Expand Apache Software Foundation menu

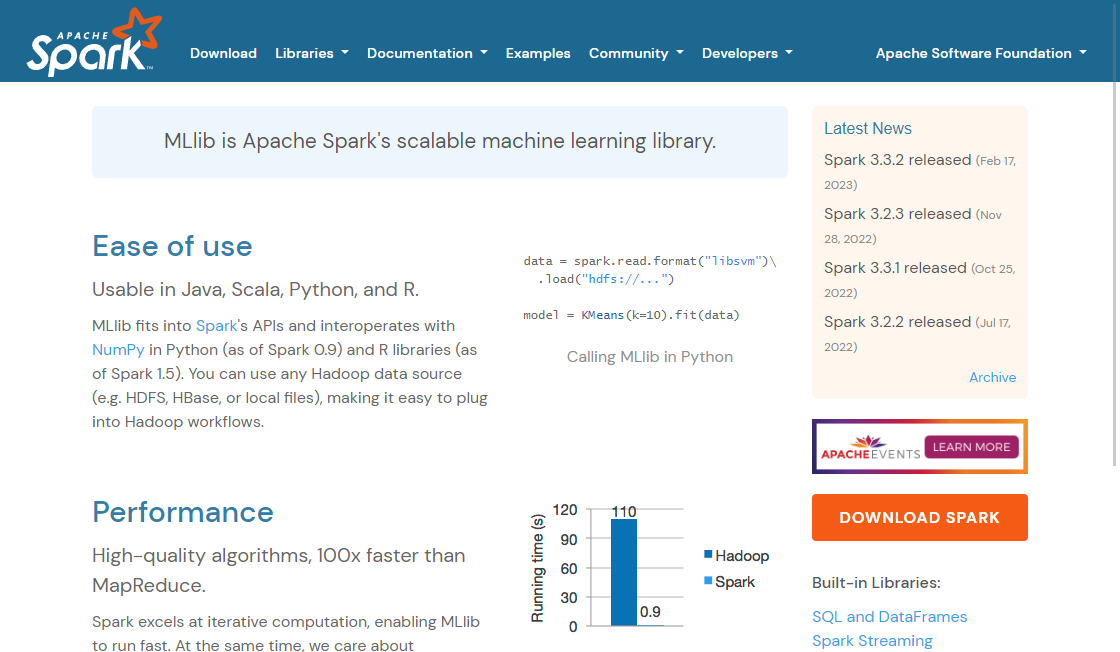coord(980,53)
